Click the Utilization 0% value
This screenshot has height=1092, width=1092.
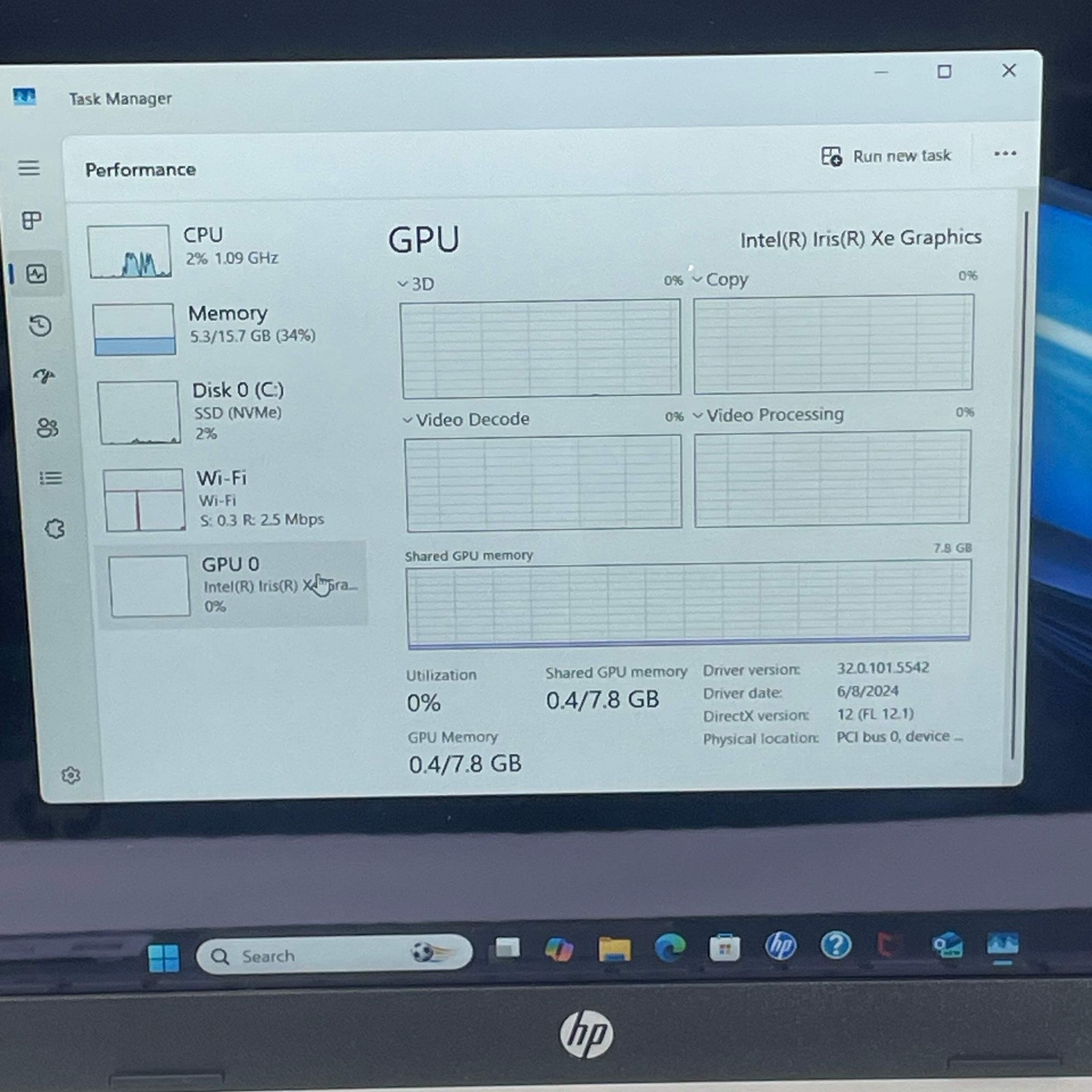(x=424, y=703)
